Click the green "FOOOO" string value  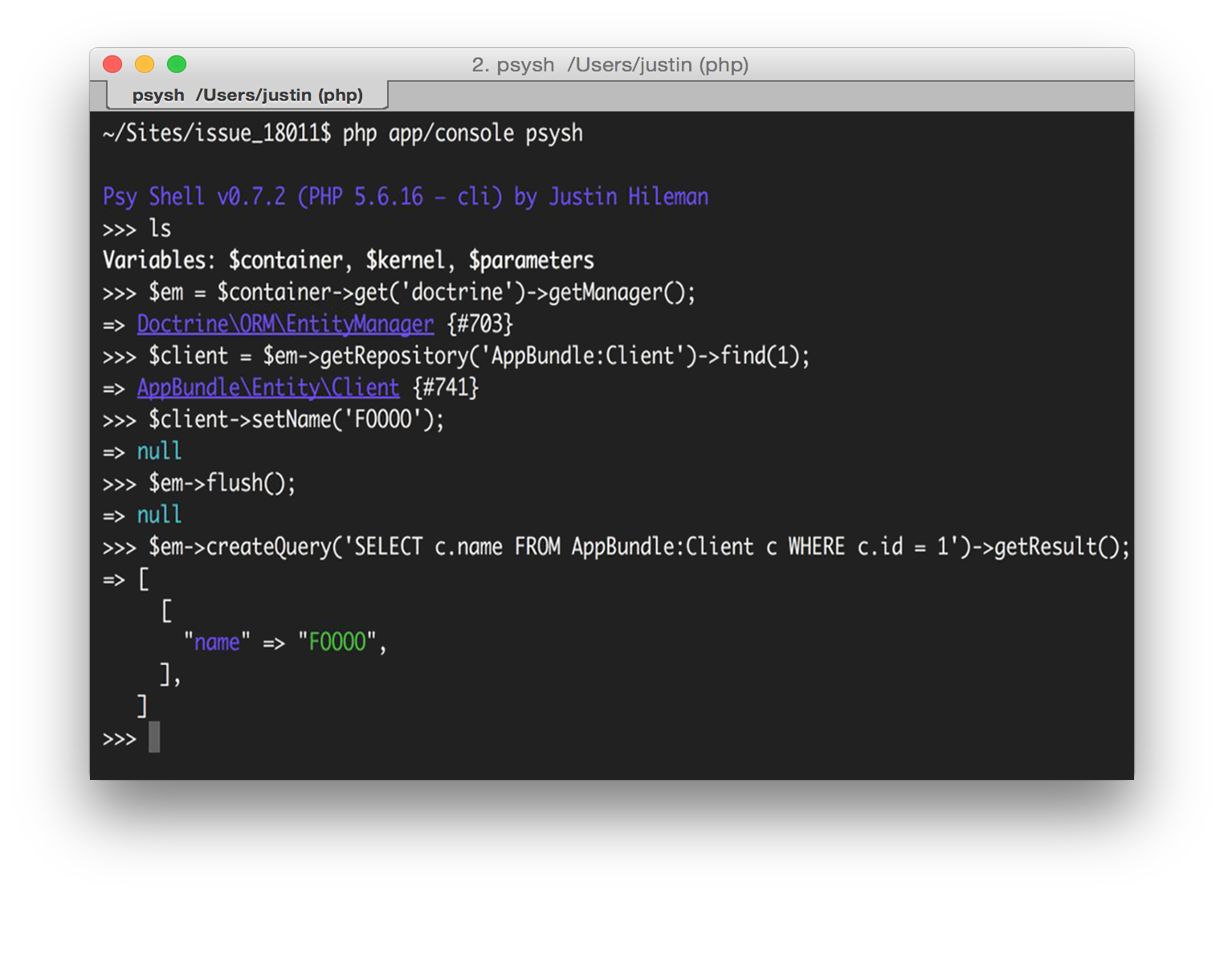tap(337, 643)
